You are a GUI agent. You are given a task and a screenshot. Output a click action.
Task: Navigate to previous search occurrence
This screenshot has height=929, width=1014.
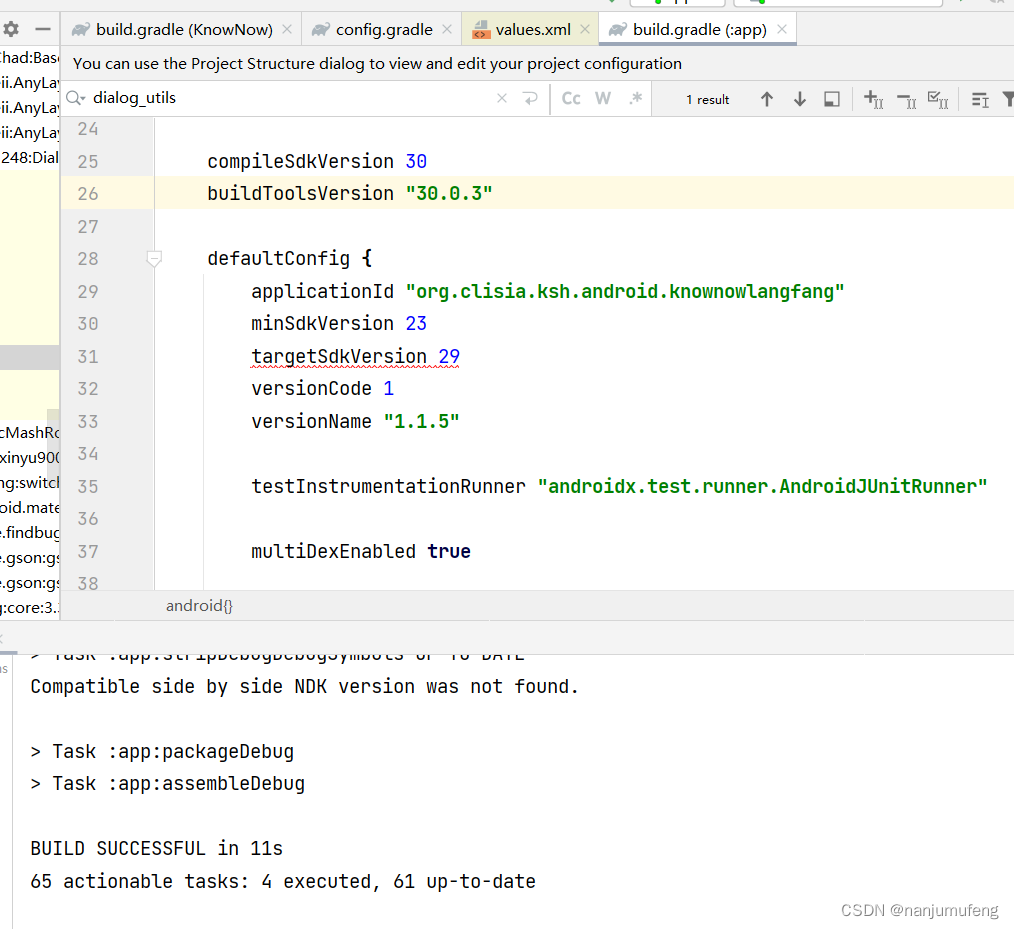tap(767, 99)
